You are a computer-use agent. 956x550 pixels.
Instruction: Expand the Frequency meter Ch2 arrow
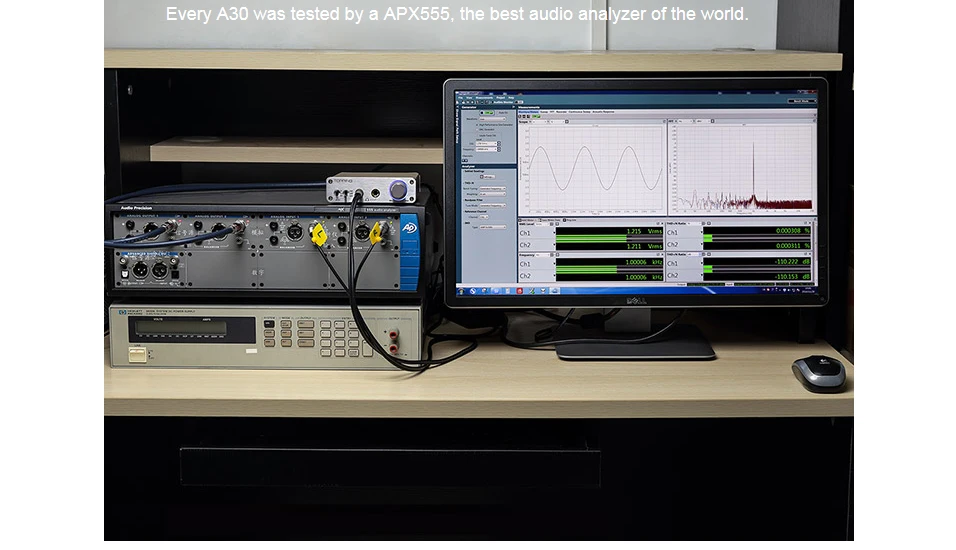pyautogui.click(x=554, y=276)
